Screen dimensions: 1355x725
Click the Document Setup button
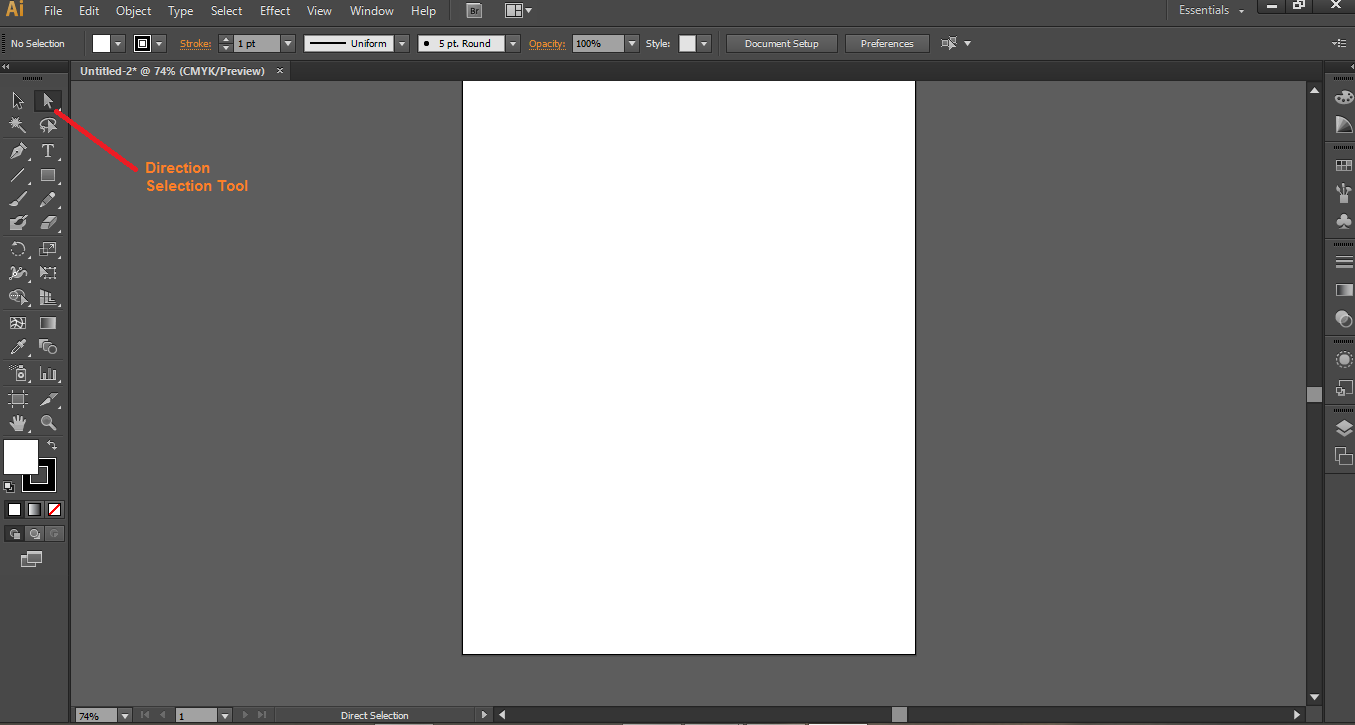pos(781,44)
